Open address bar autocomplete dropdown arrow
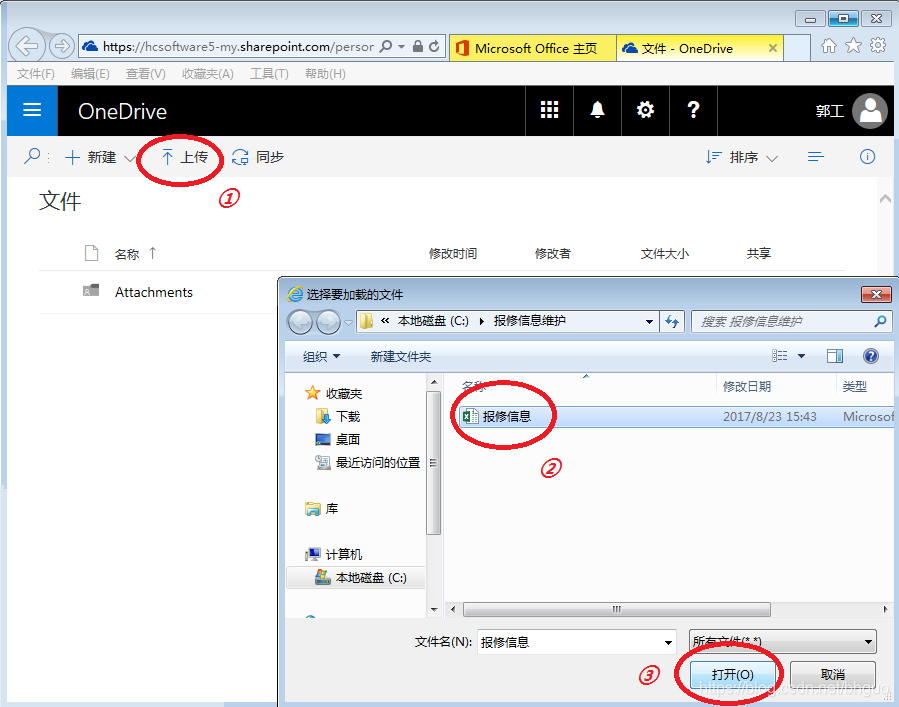 [401, 46]
